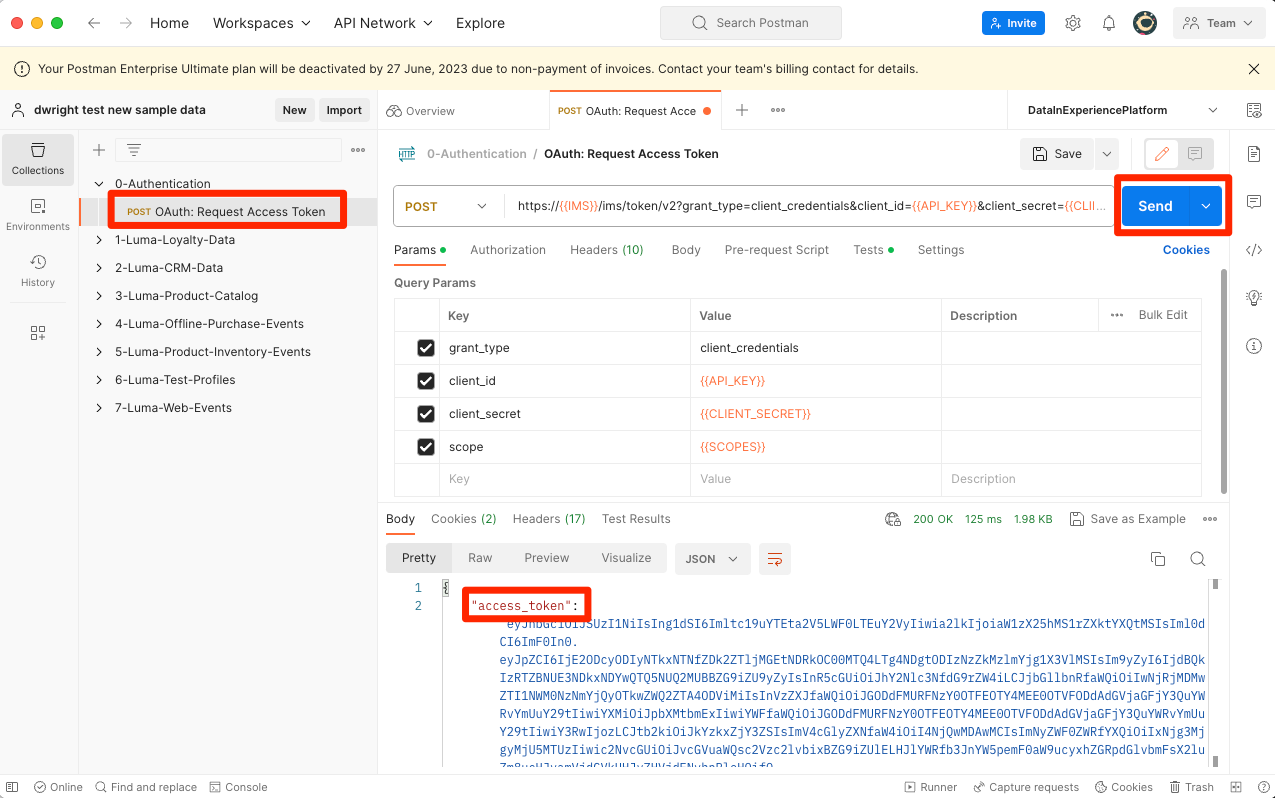Copy the response body

(1158, 559)
